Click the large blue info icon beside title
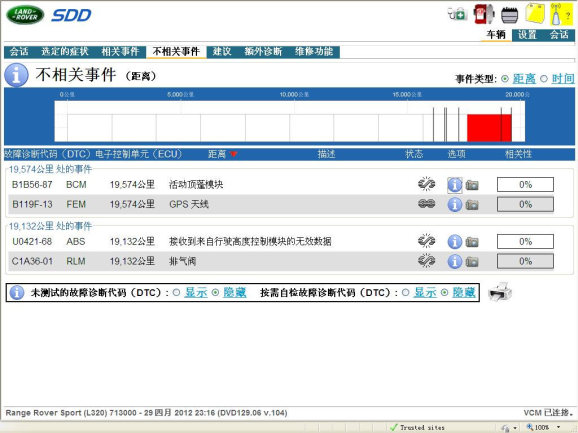Screen dimensions: 578x433 [16, 75]
